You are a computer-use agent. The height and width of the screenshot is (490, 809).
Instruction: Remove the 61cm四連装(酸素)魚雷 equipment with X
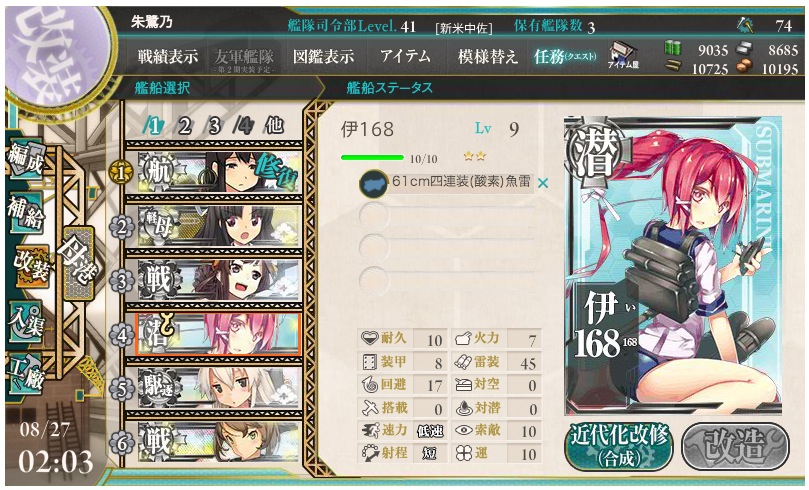click(x=543, y=183)
